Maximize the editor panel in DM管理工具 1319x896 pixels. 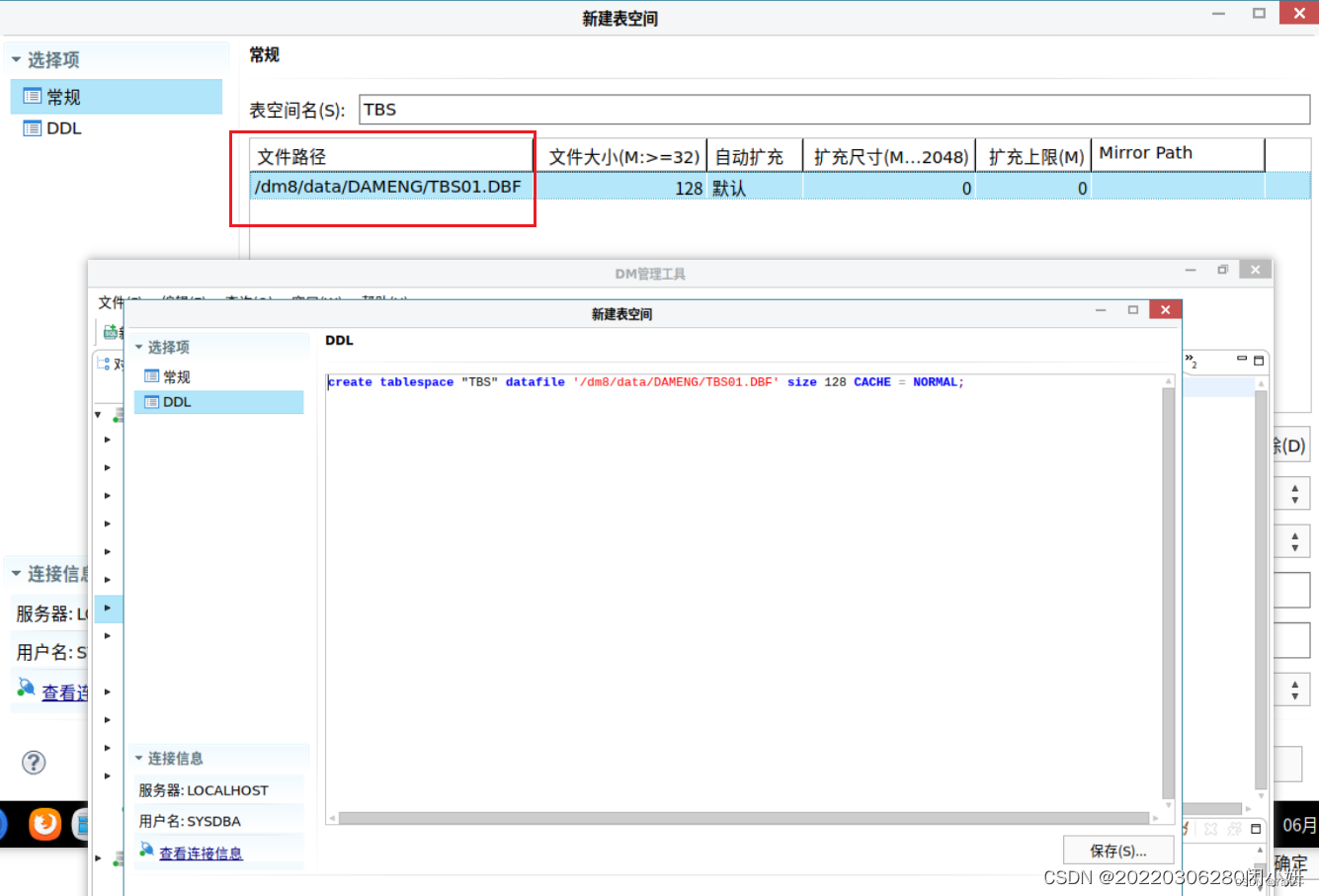1259,361
